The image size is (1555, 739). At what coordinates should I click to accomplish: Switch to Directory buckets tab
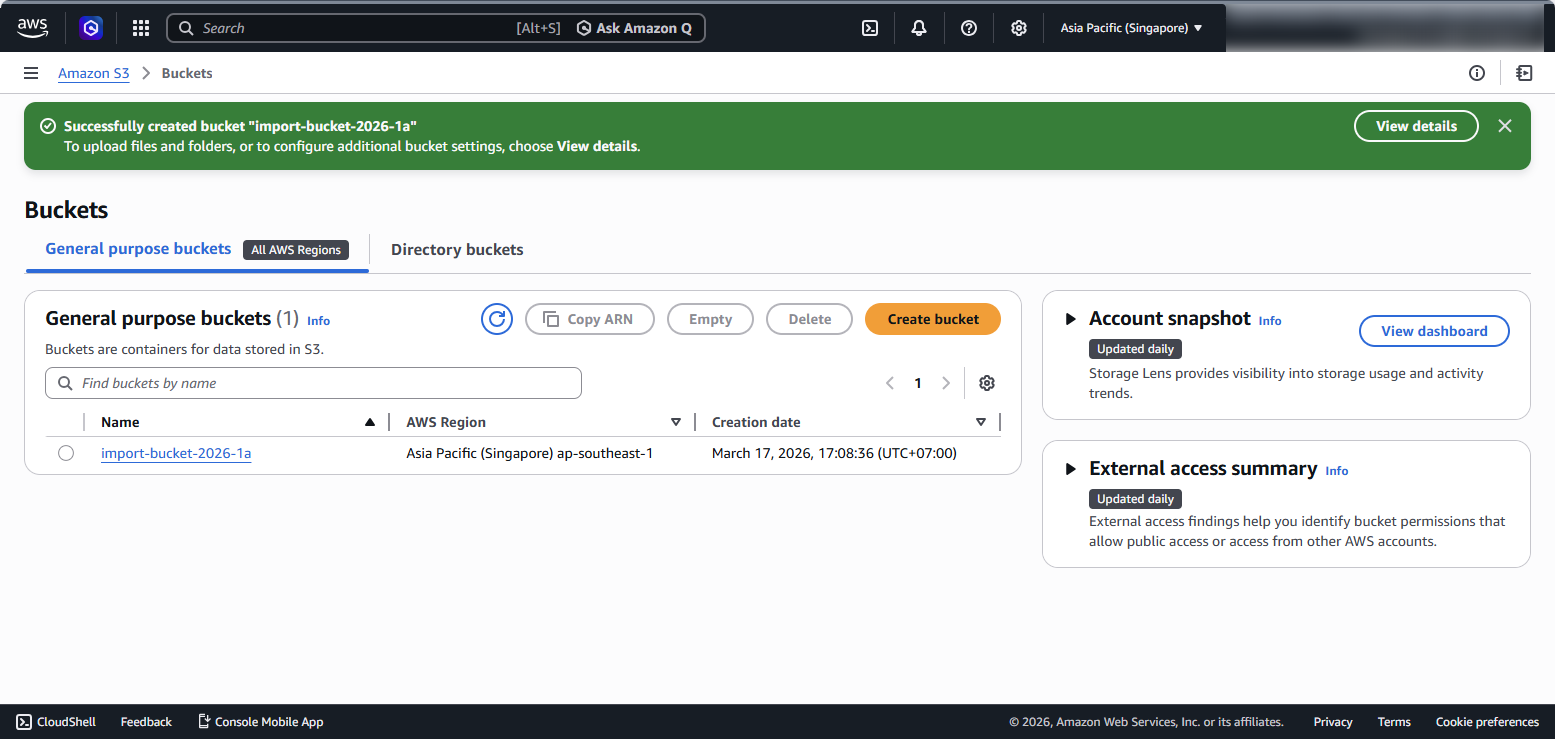[457, 250]
